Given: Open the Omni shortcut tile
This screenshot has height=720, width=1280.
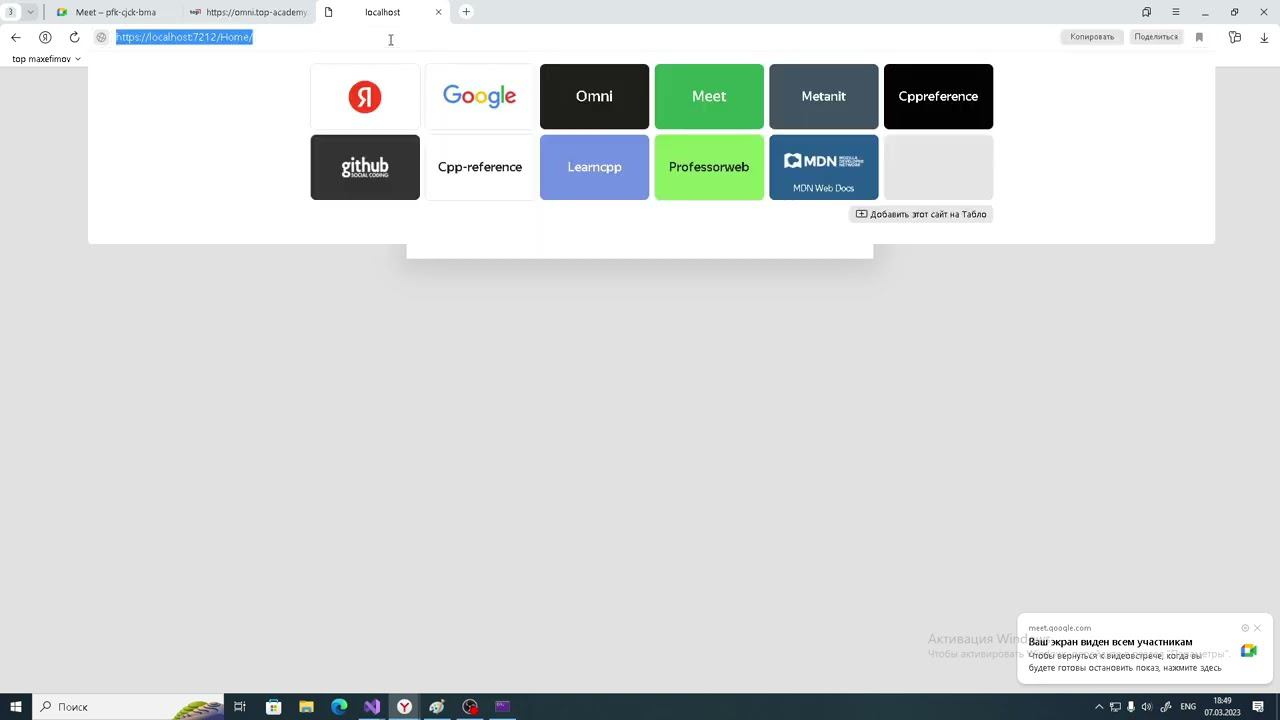Looking at the screenshot, I should [594, 96].
